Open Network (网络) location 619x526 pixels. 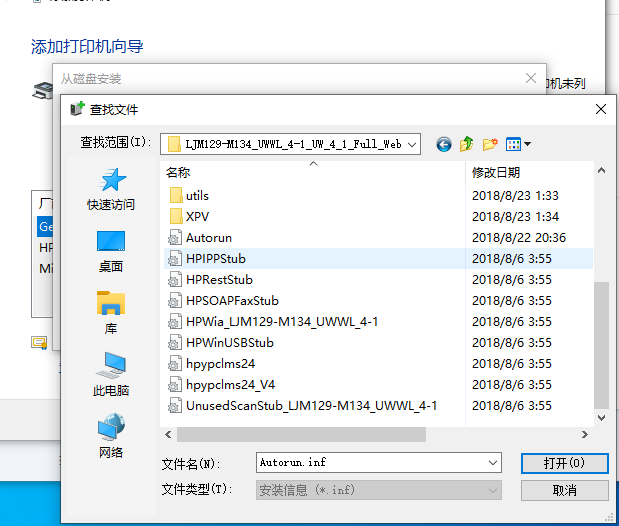(111, 436)
